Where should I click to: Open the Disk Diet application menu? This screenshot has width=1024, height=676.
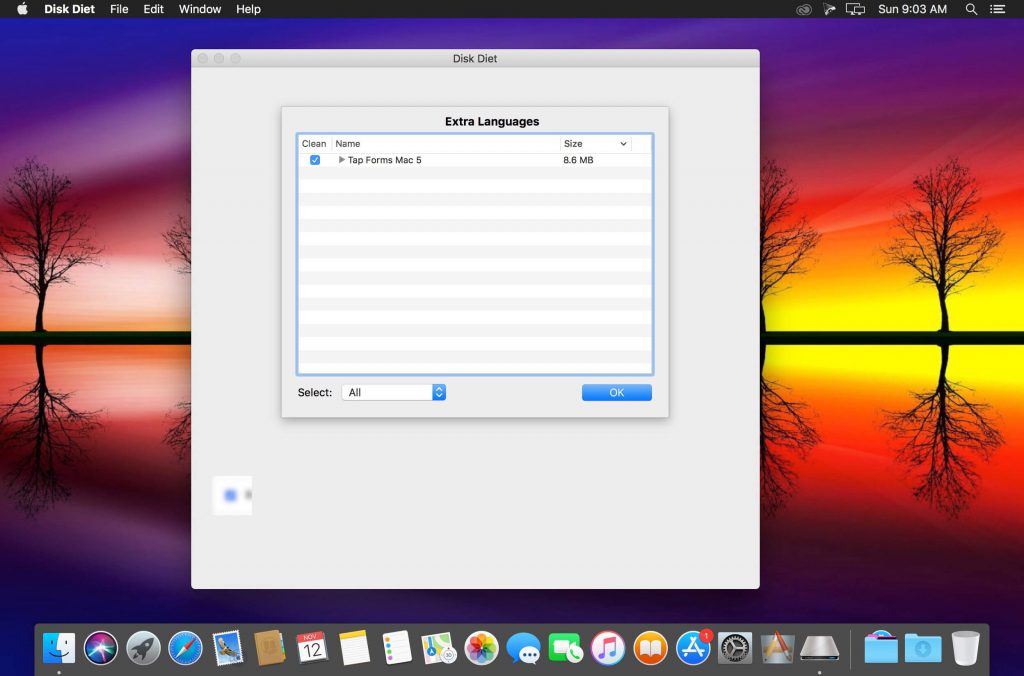[69, 9]
